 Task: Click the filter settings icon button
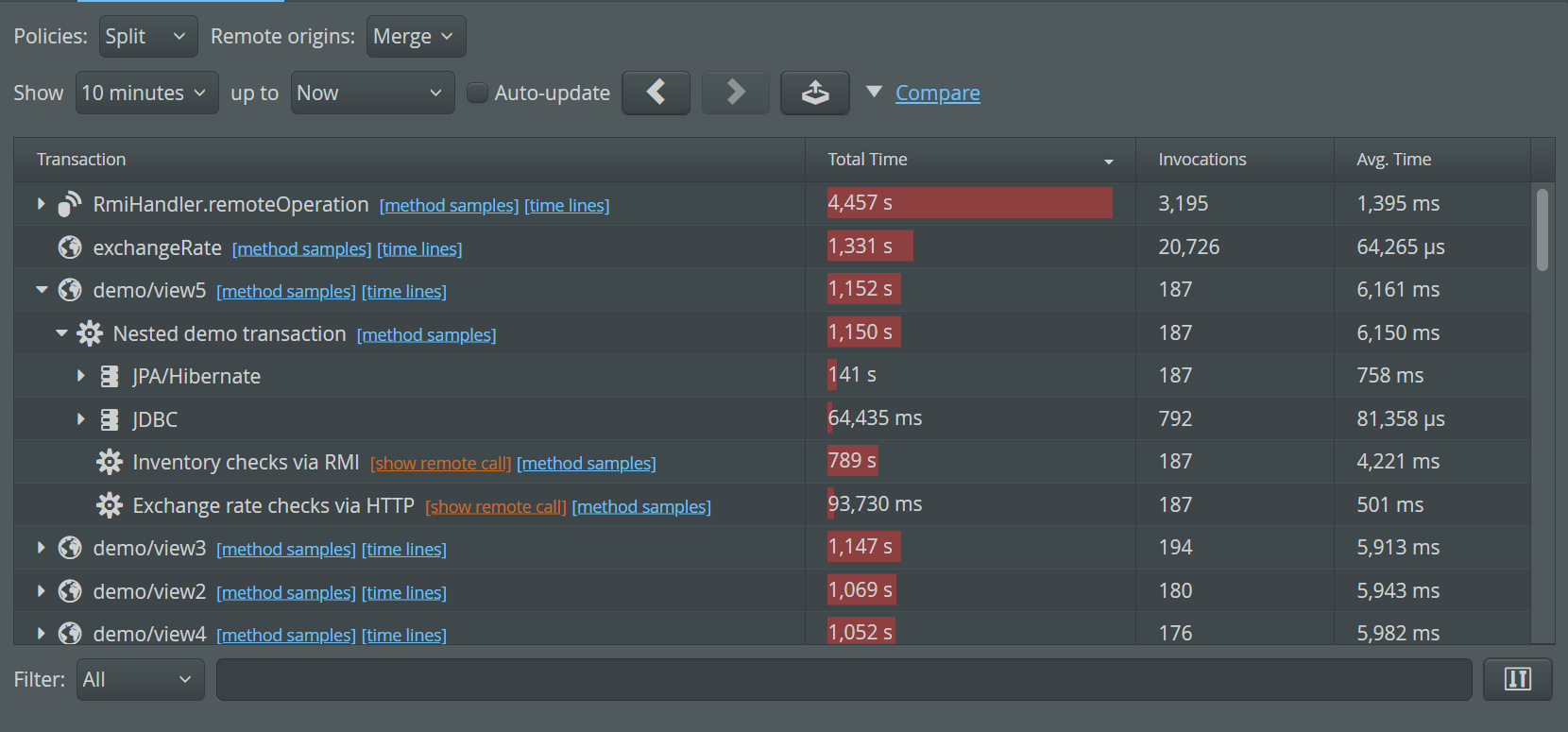(1517, 679)
